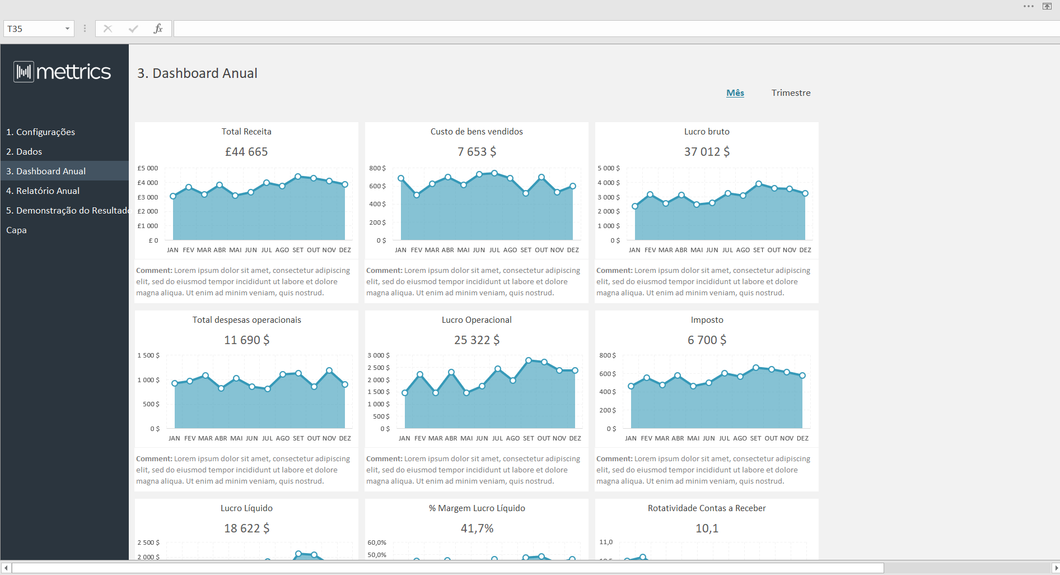
Task: Open the three-dots ribbon options icon
Action: pos(1028,6)
